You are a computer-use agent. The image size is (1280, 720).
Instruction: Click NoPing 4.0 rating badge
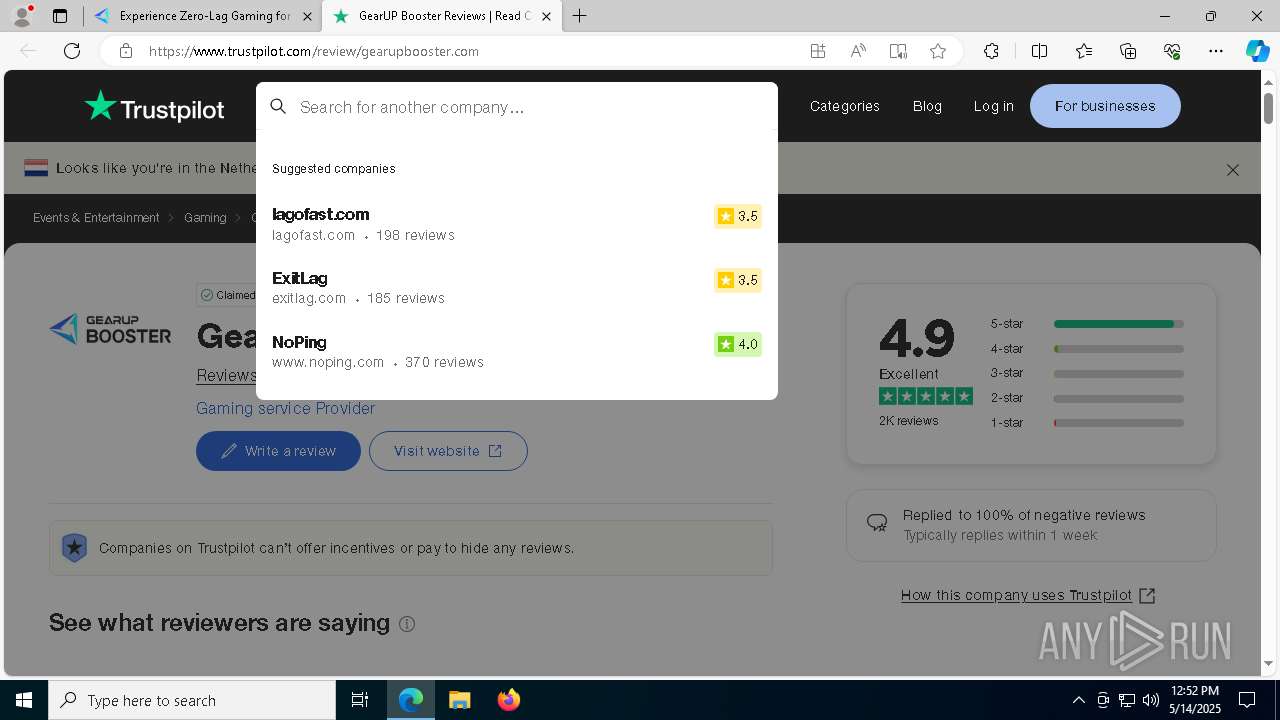(738, 344)
